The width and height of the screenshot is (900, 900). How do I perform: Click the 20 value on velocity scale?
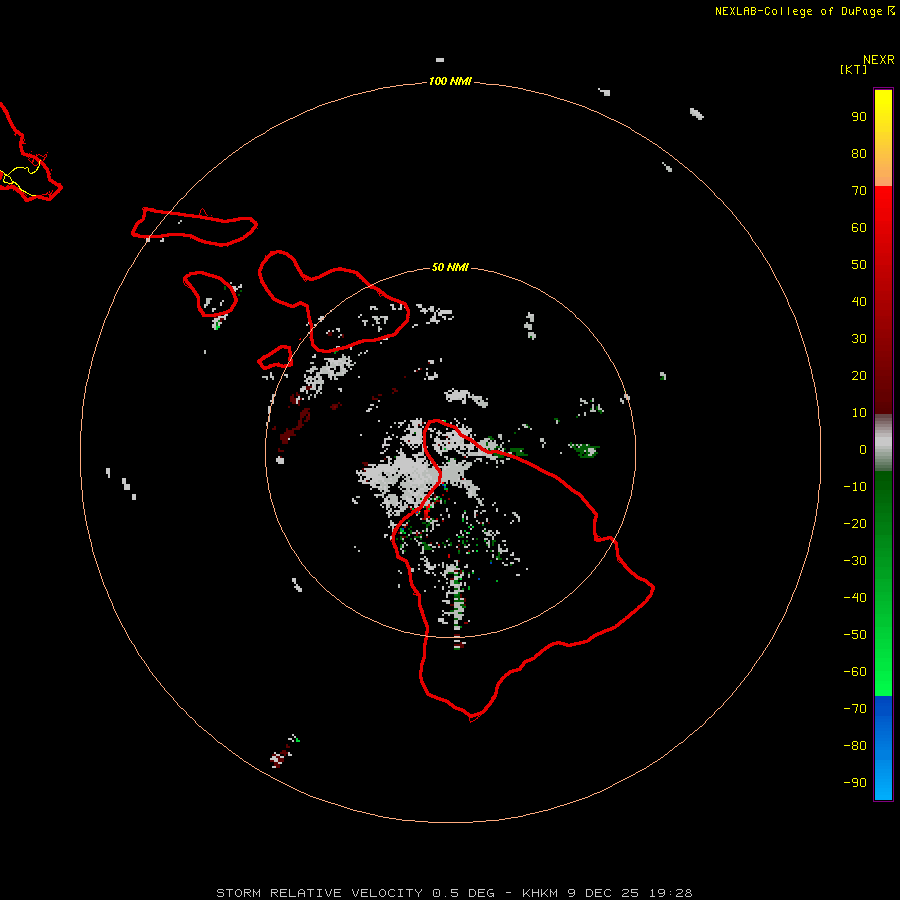click(859, 375)
